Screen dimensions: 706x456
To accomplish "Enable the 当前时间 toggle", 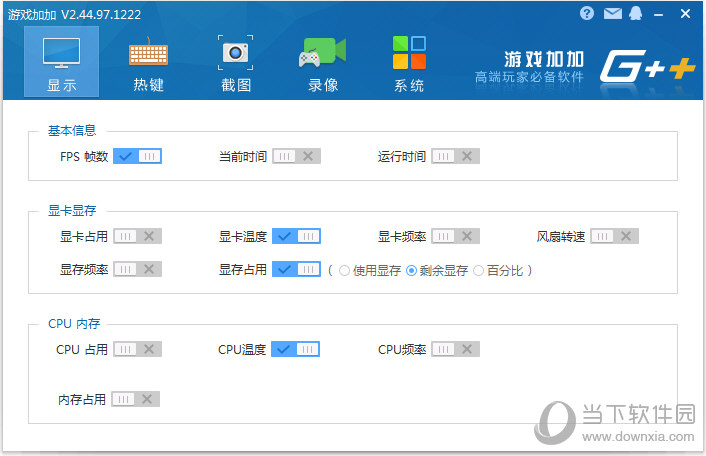I will [296, 156].
